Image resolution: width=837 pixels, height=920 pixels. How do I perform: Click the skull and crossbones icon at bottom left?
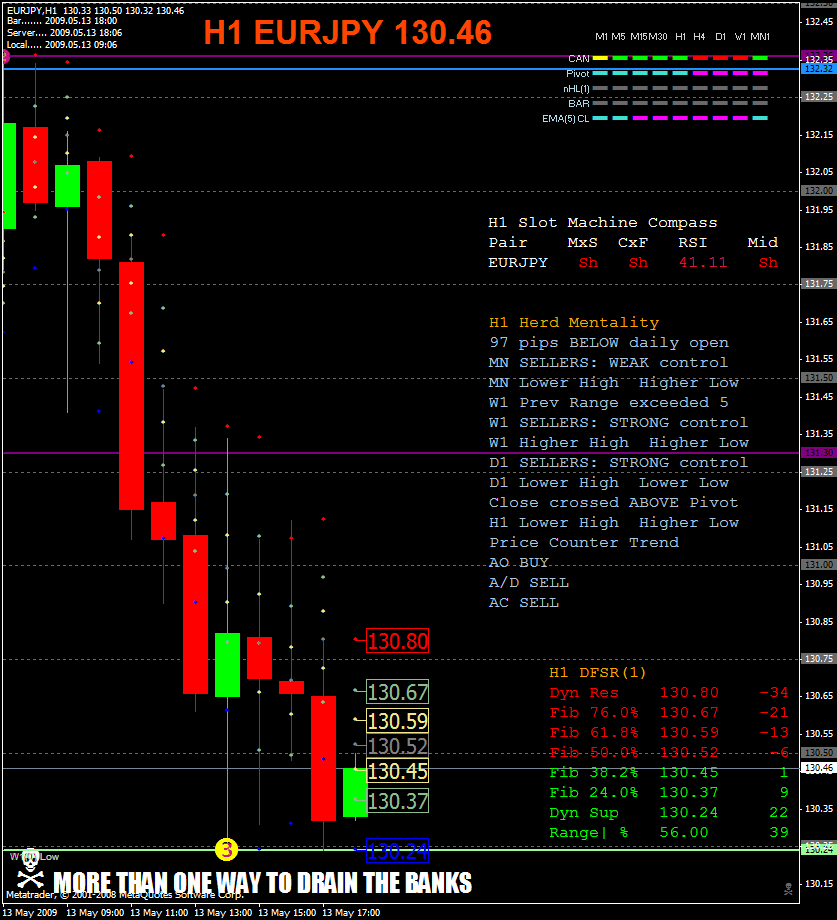(30, 868)
